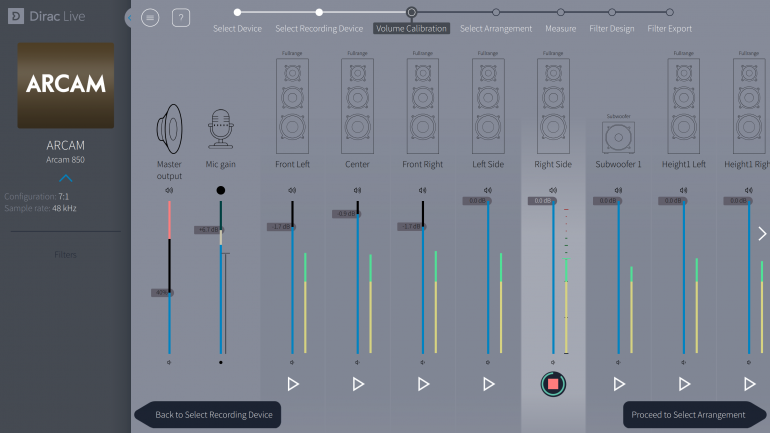Image resolution: width=770 pixels, height=433 pixels.
Task: Click the help question mark icon
Action: coord(181,18)
